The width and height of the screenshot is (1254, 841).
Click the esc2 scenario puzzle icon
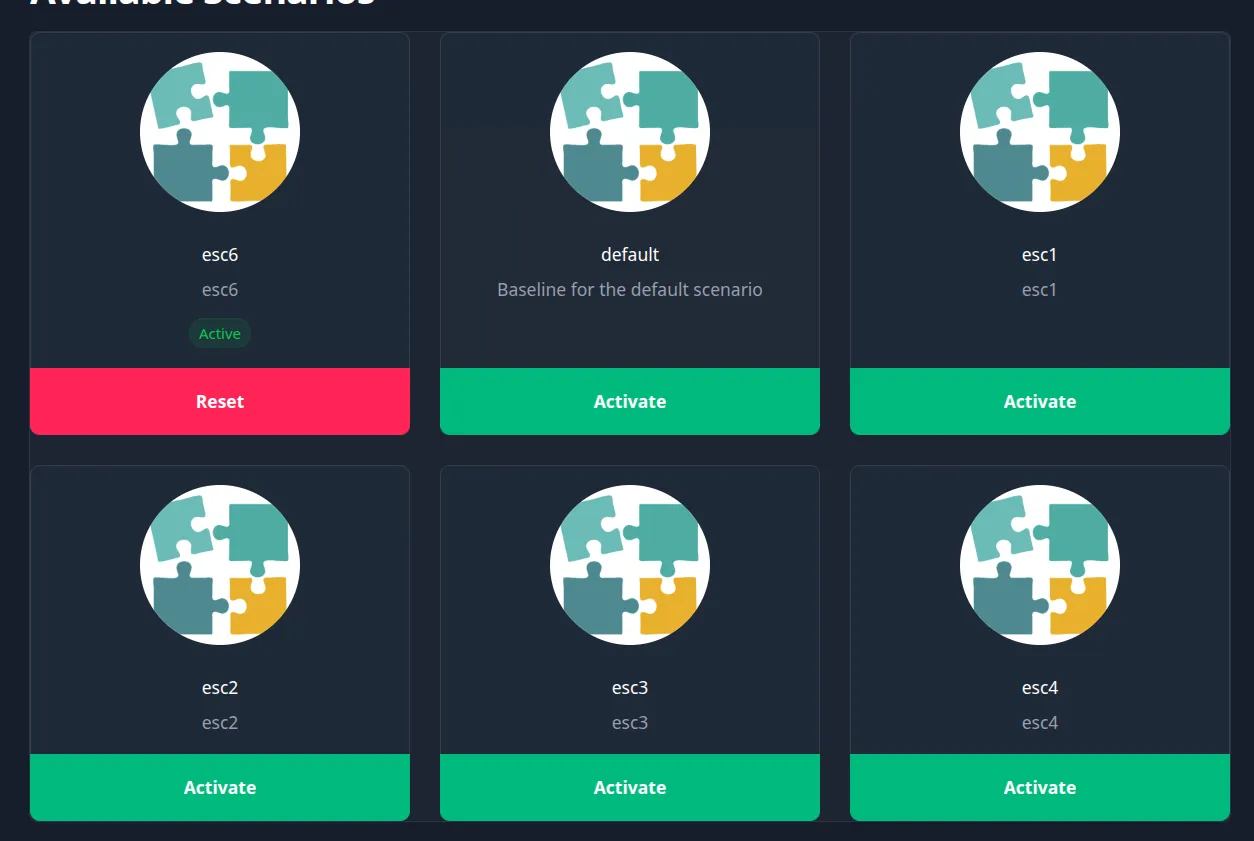click(x=220, y=565)
